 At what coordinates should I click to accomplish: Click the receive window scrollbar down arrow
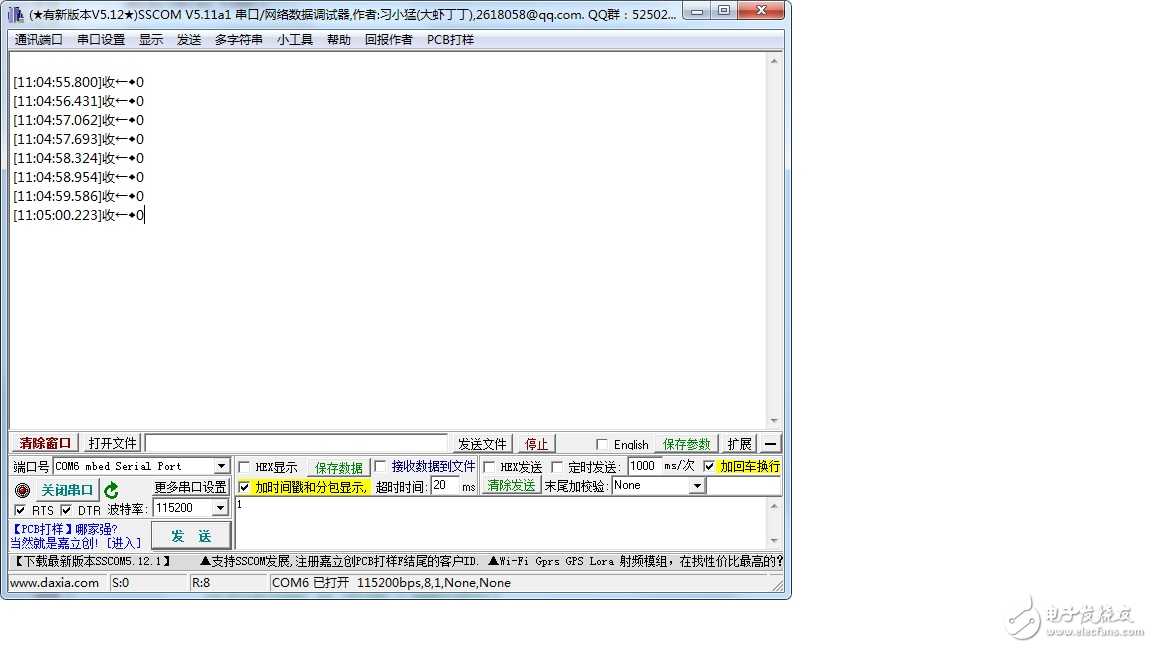tap(774, 421)
